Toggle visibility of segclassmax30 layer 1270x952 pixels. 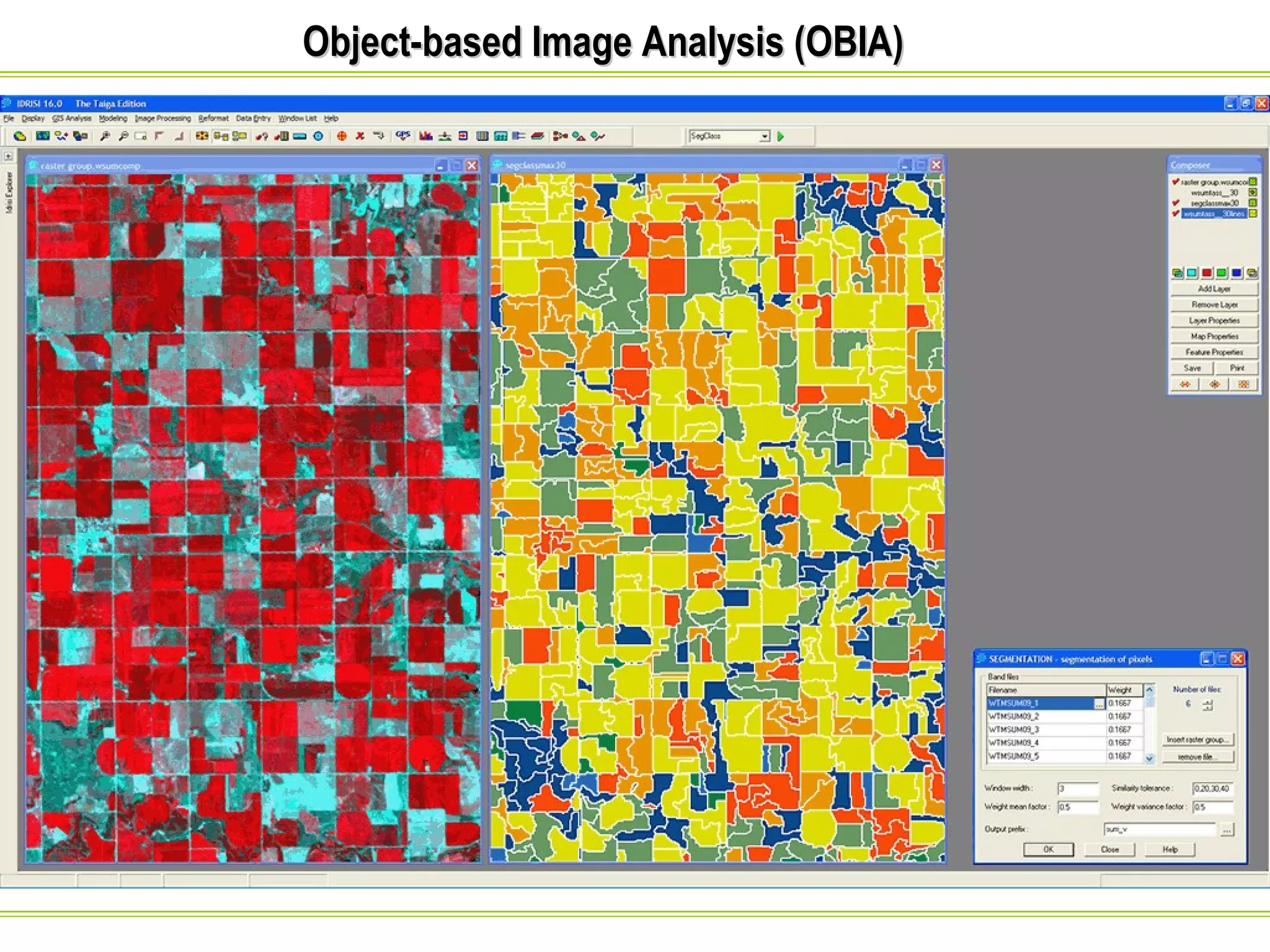(1176, 203)
